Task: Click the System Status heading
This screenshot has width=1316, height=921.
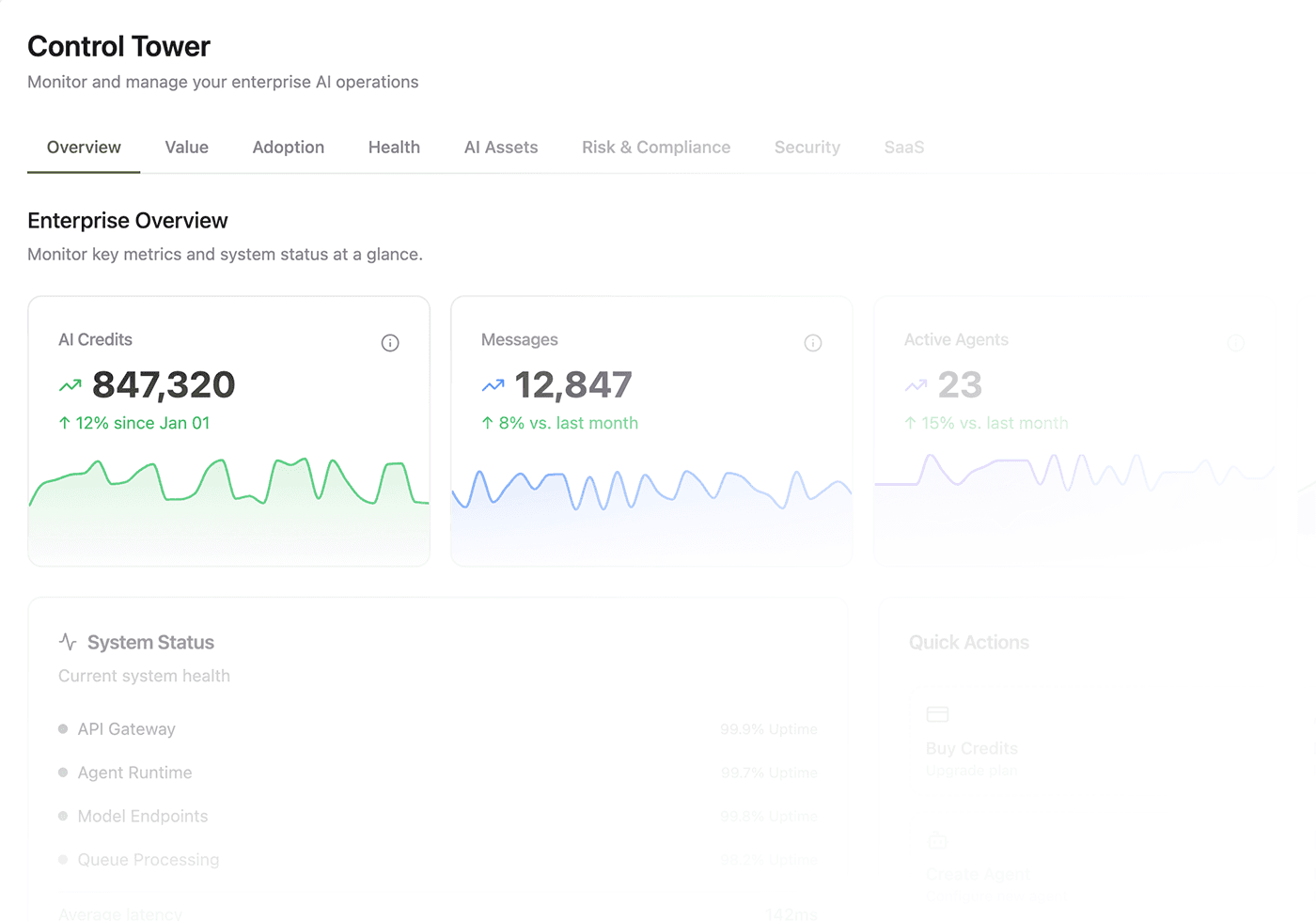Action: tap(150, 643)
